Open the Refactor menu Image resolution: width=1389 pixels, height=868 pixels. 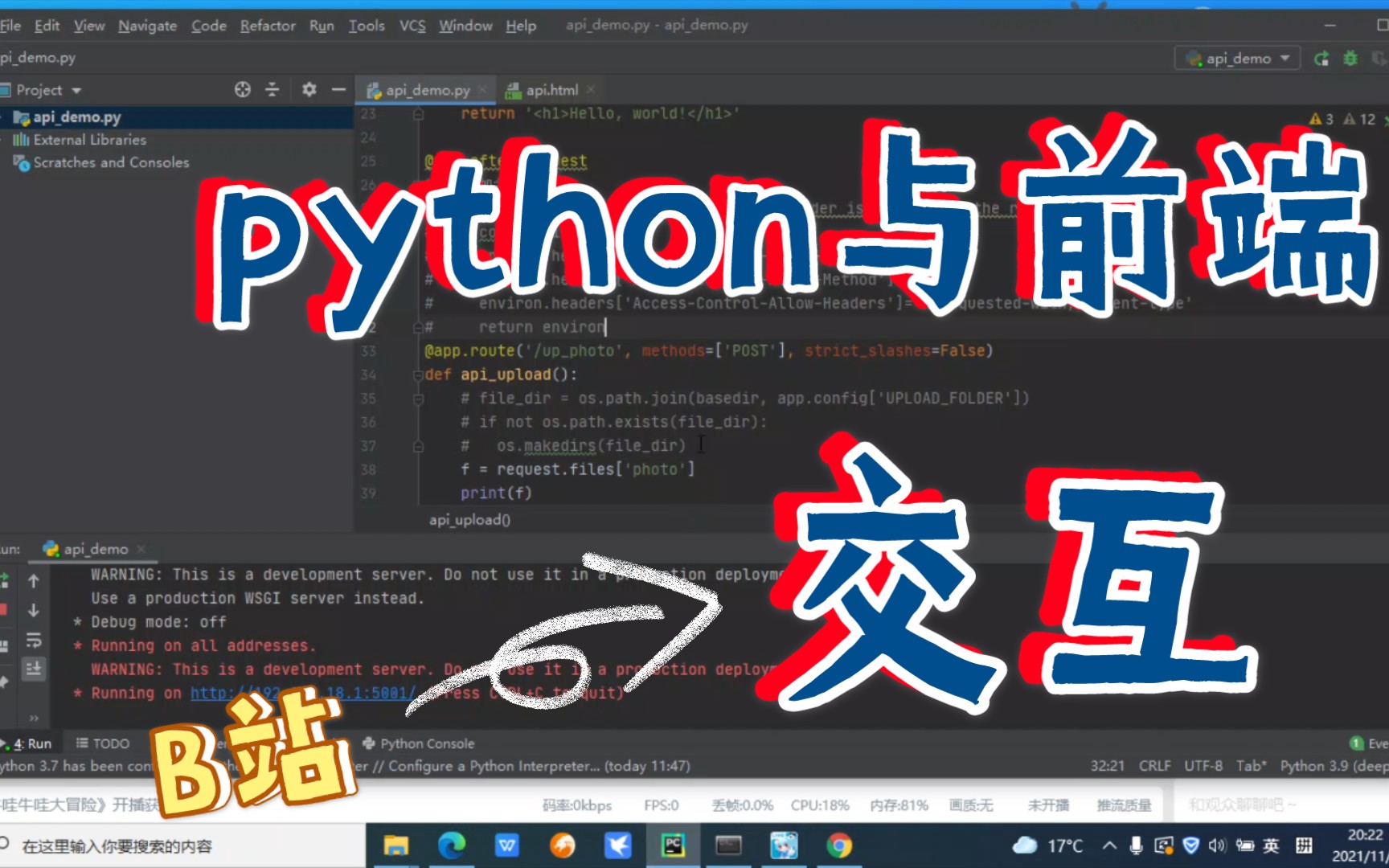(x=268, y=26)
